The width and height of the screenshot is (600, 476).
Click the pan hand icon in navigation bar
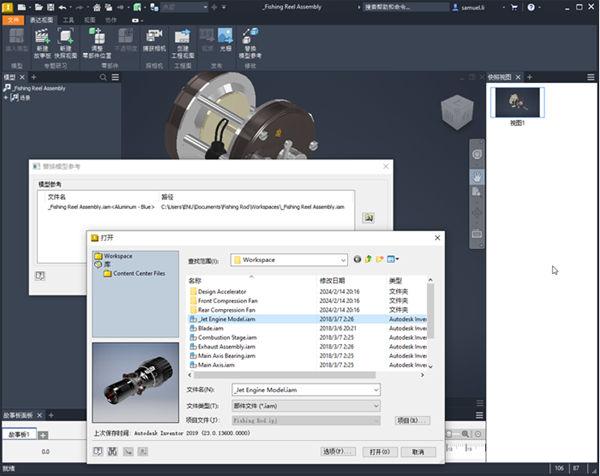click(x=477, y=177)
